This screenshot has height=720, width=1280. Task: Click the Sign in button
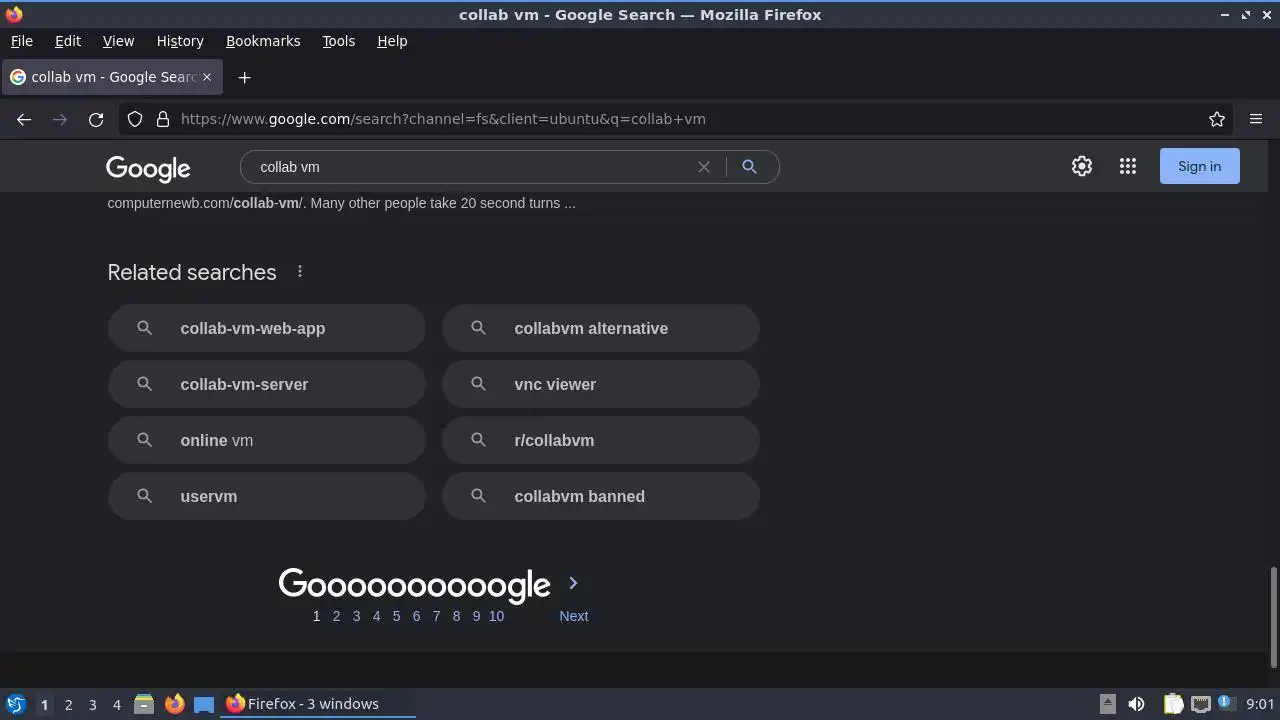point(1199,166)
